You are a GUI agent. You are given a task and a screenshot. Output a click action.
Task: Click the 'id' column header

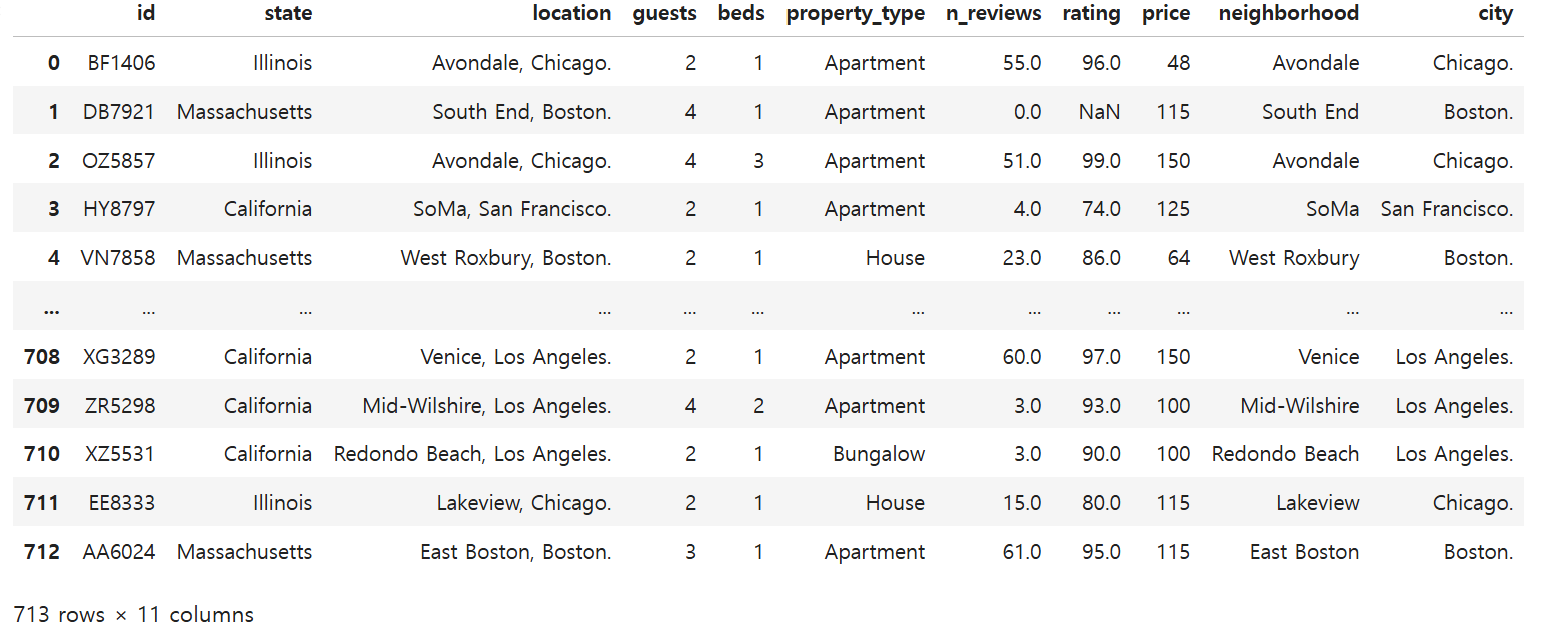[x=145, y=14]
